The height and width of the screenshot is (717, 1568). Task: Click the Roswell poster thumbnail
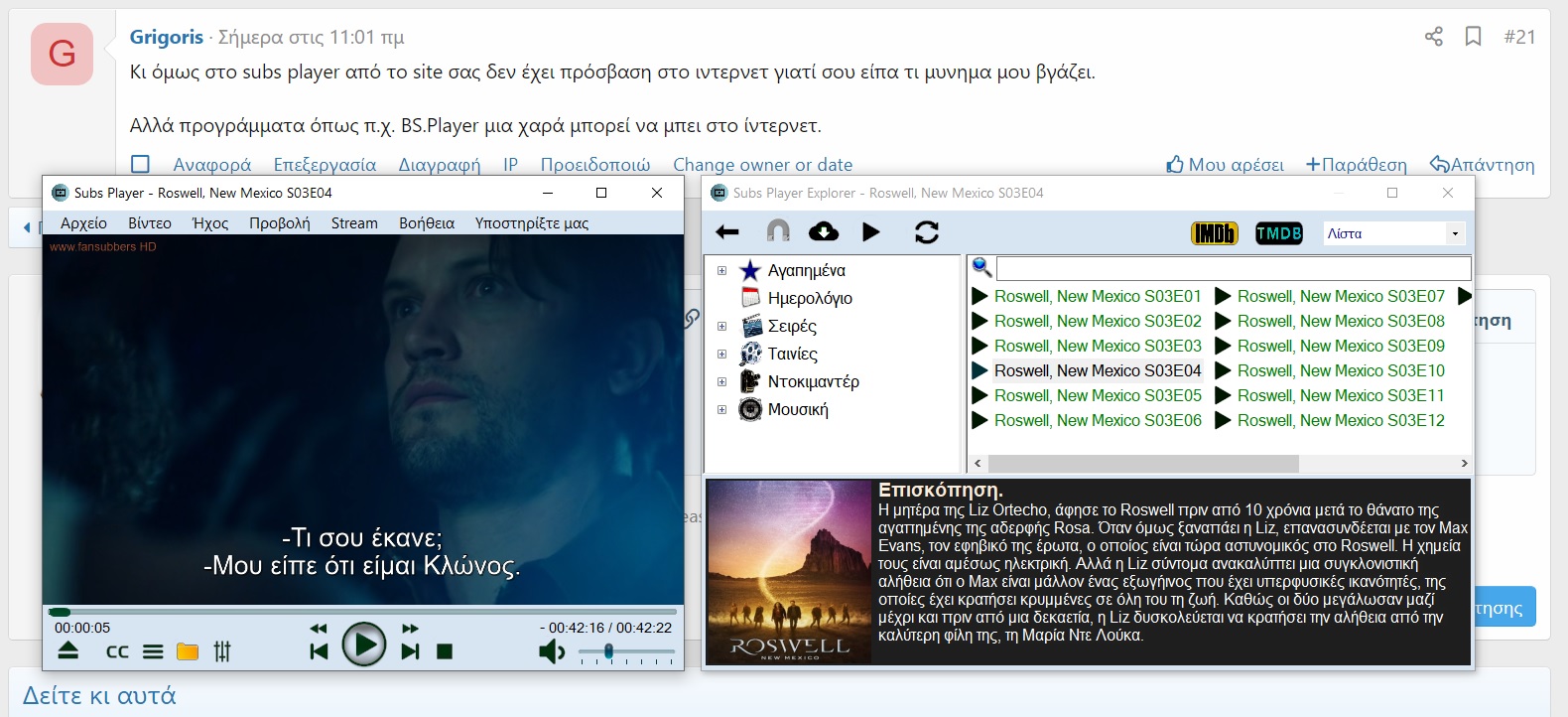point(789,572)
